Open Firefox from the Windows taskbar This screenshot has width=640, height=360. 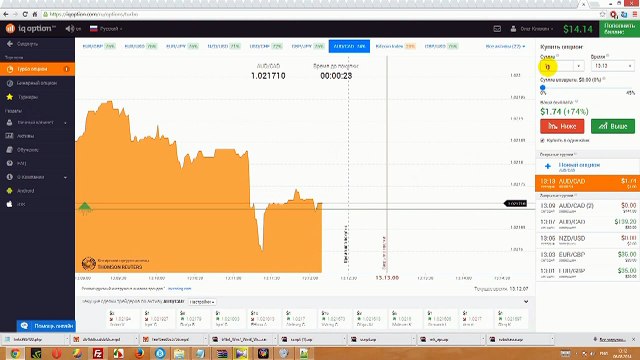click(139, 353)
